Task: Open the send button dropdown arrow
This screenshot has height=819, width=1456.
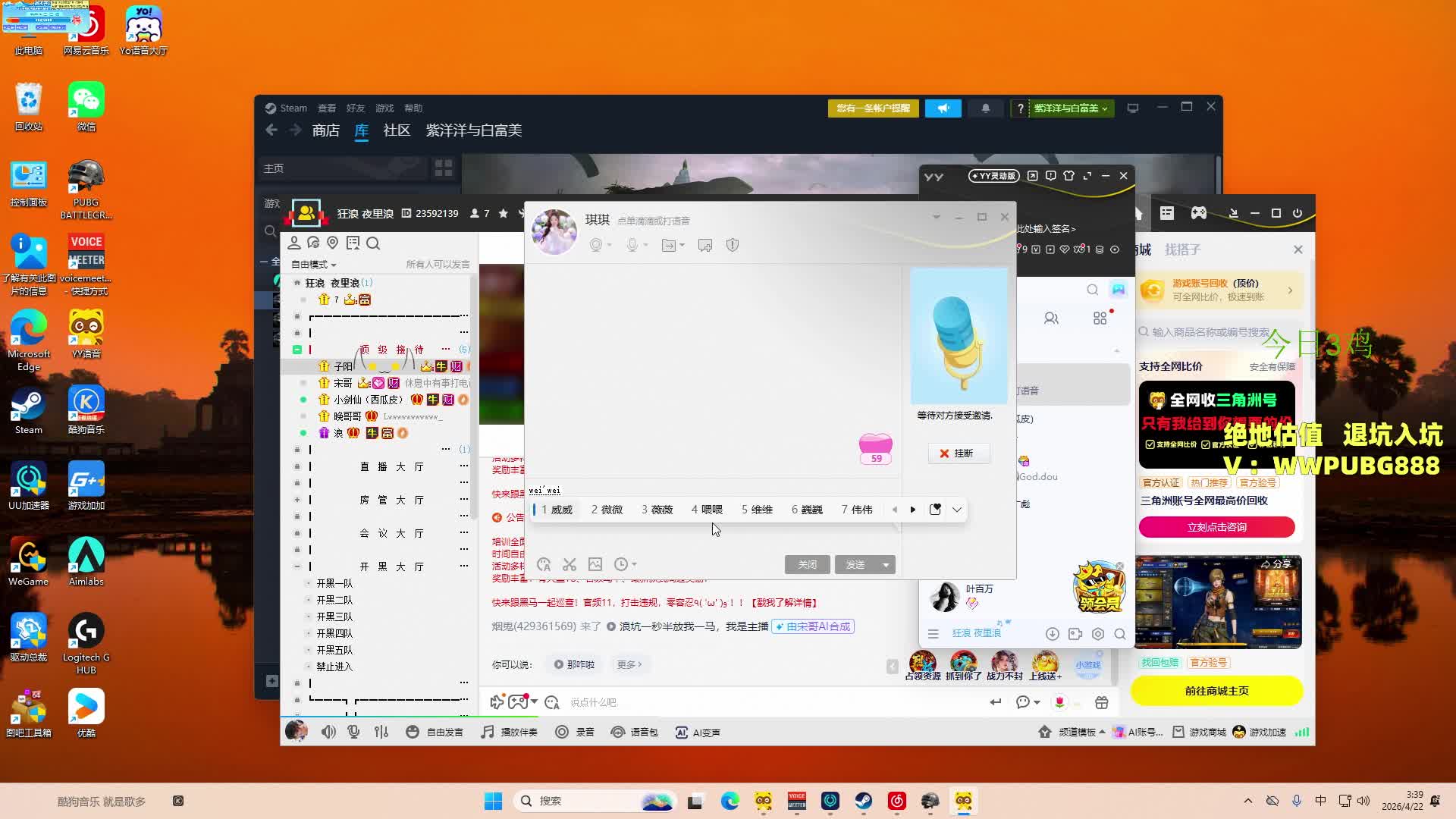Action: pos(886,565)
